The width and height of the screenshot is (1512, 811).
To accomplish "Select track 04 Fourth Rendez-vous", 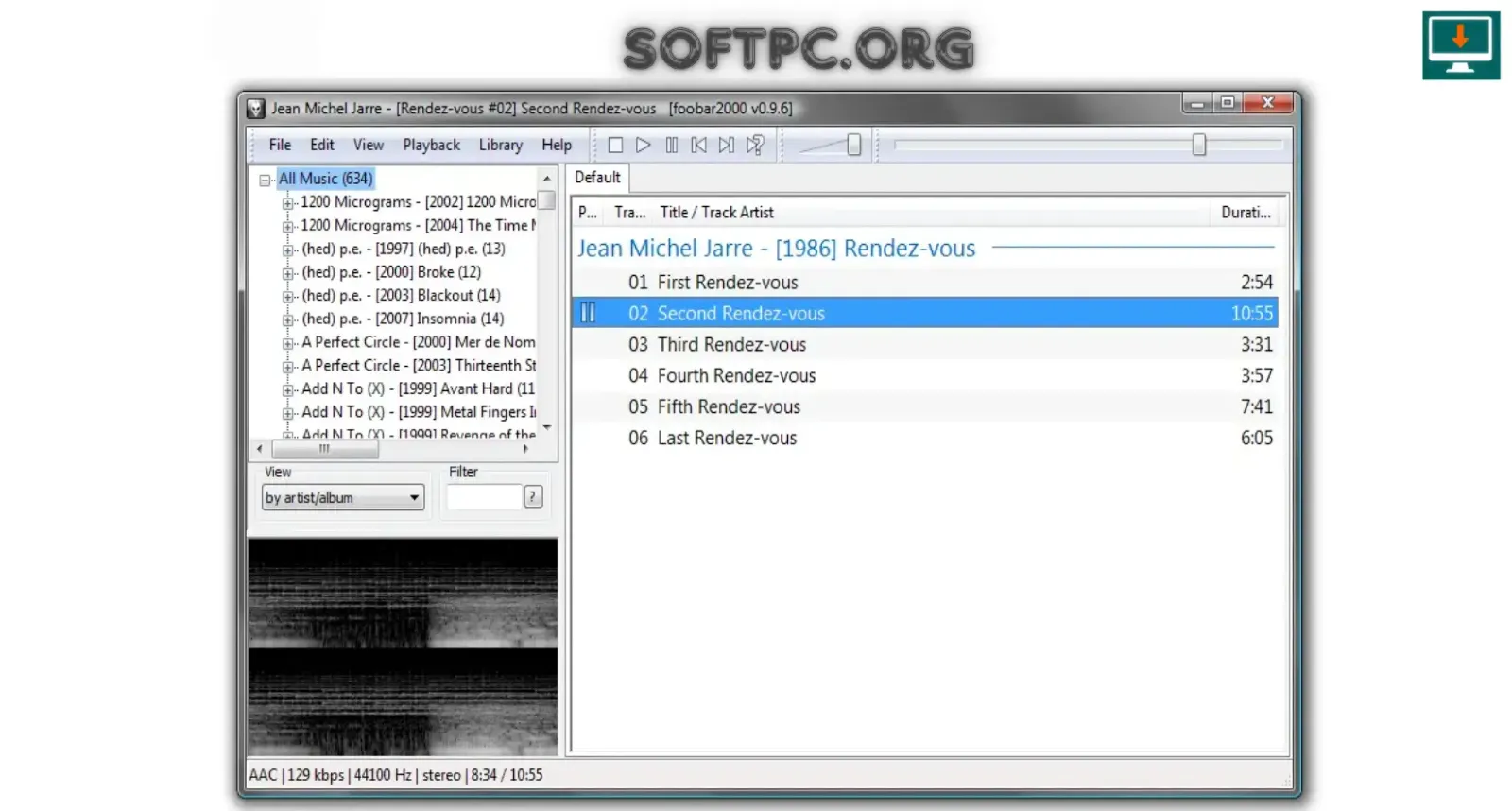I will pyautogui.click(x=924, y=376).
